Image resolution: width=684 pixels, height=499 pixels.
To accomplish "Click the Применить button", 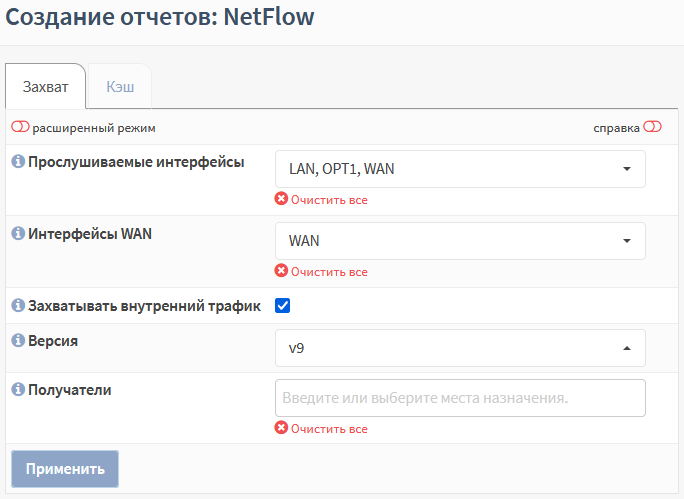I will pos(65,469).
